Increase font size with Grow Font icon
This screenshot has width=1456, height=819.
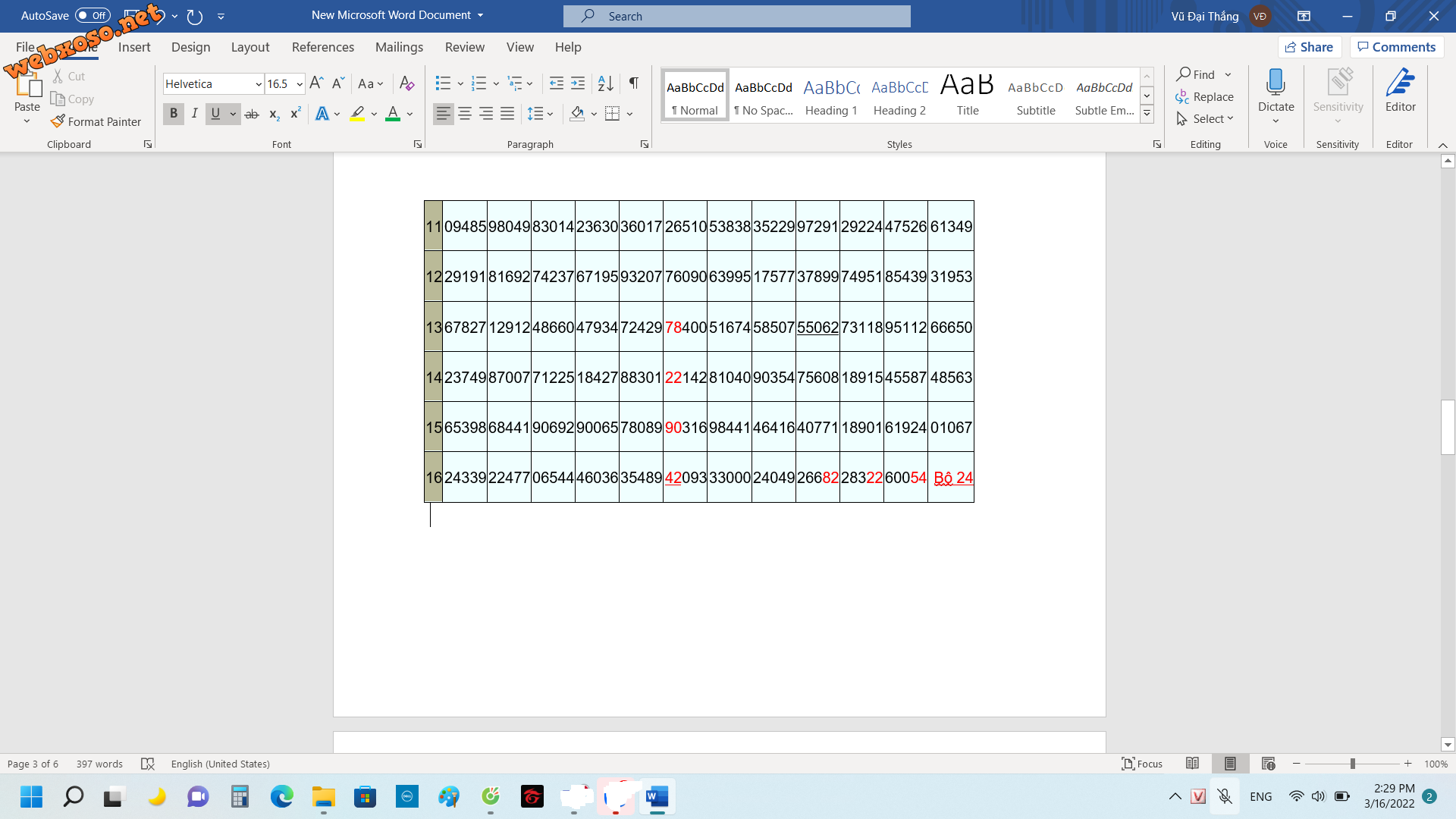316,83
